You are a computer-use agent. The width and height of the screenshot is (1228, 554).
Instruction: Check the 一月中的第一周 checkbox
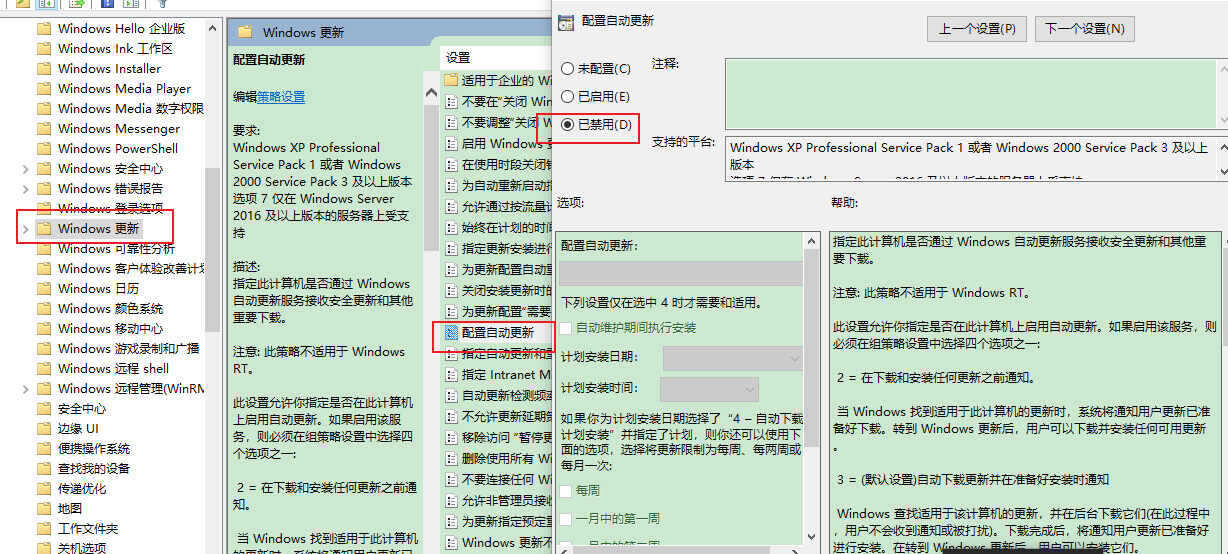pos(566,519)
